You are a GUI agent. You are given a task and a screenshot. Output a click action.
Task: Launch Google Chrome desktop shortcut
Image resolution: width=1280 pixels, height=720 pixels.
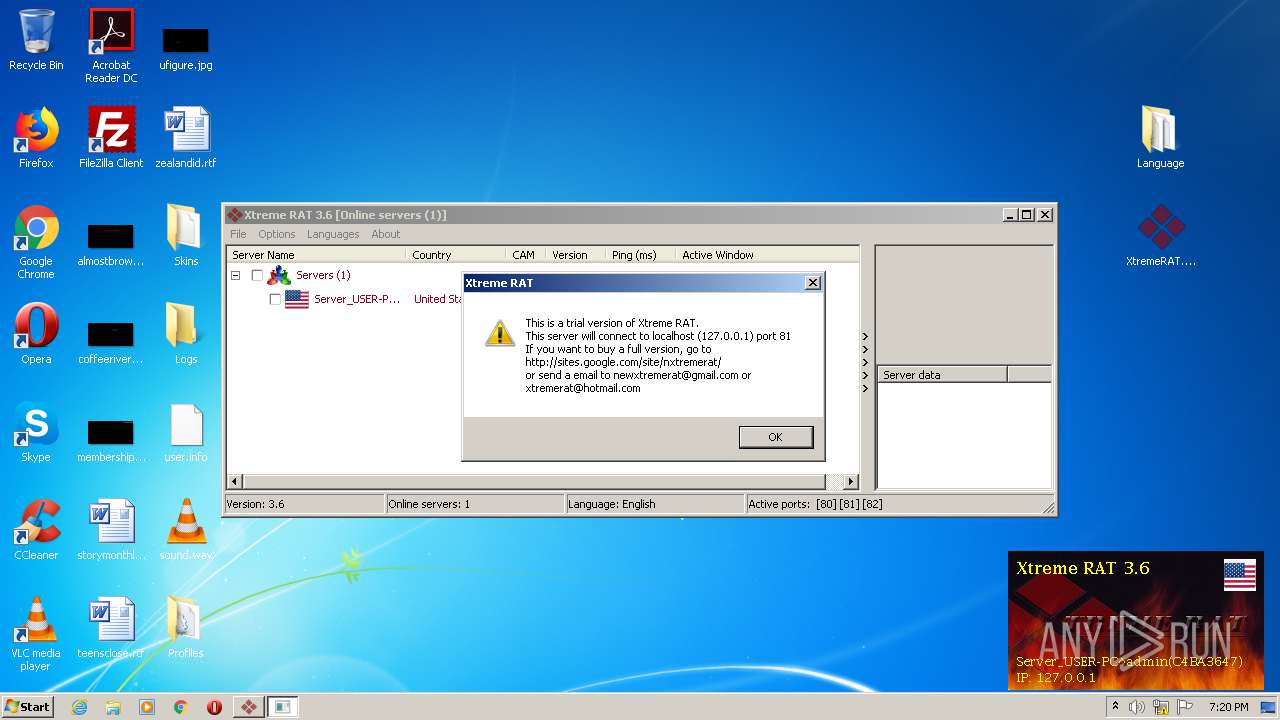(36, 242)
